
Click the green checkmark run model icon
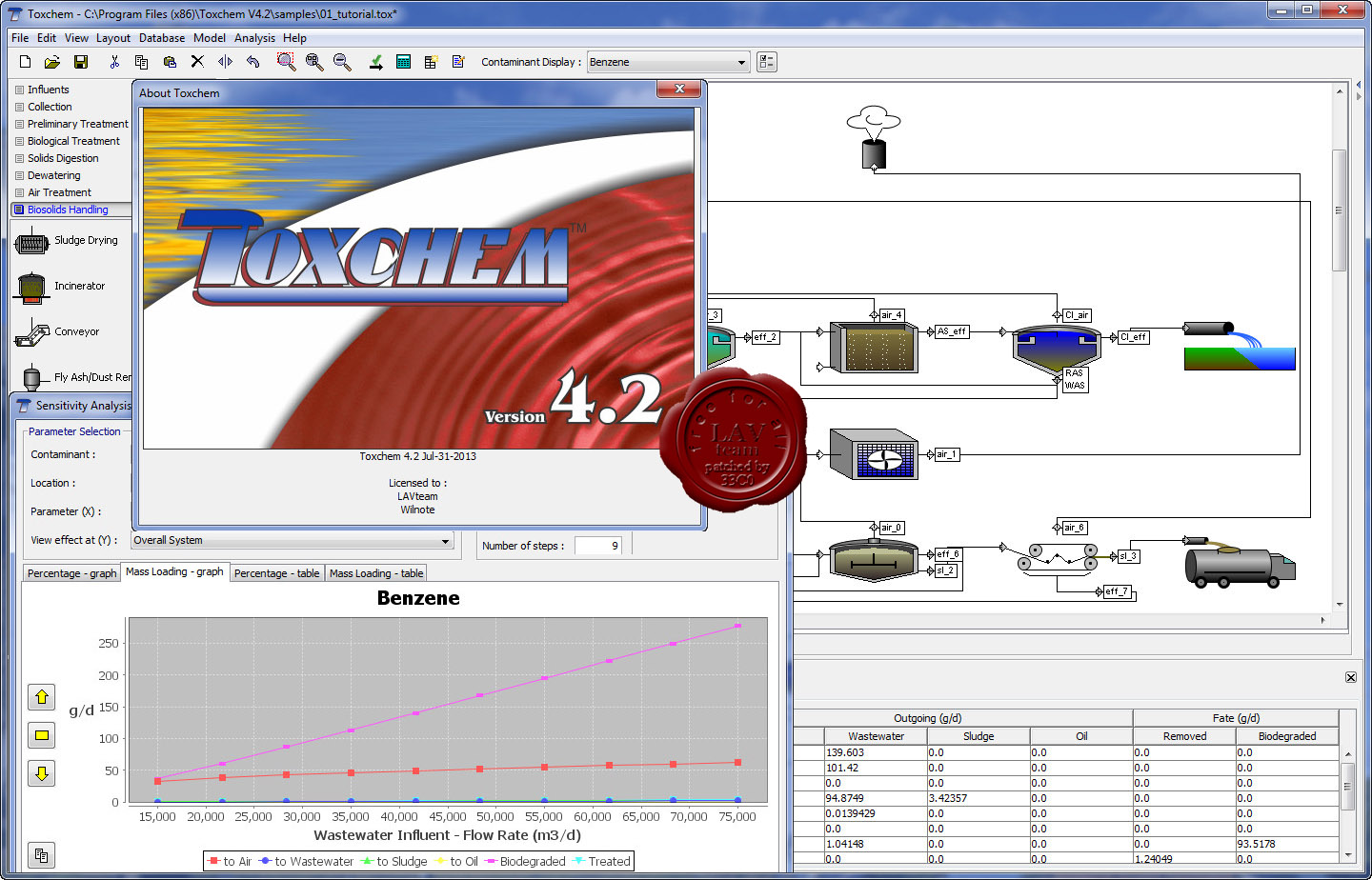tap(376, 62)
